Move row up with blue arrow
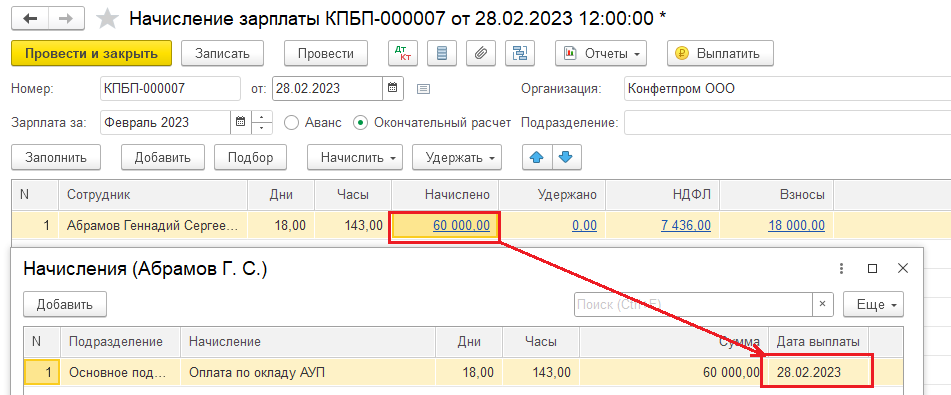The height and width of the screenshot is (395, 951). point(536,157)
